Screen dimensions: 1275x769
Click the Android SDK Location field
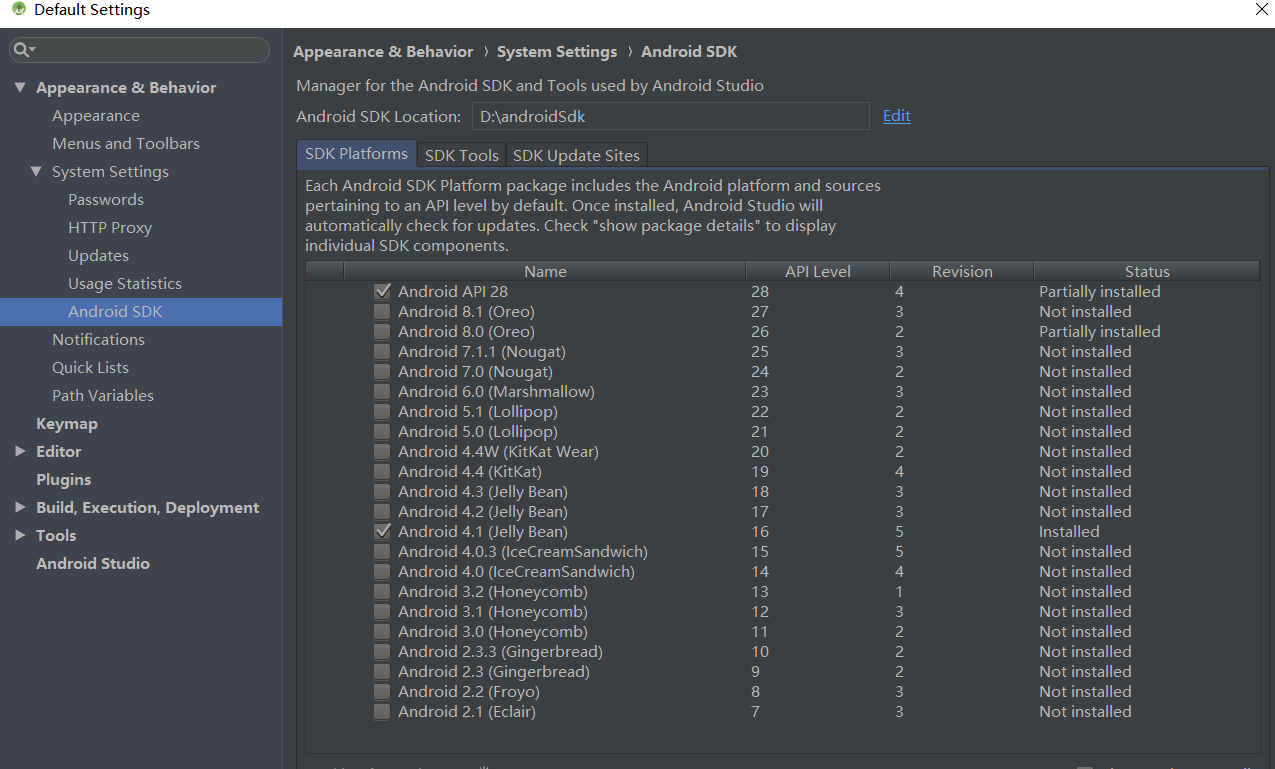(x=670, y=116)
